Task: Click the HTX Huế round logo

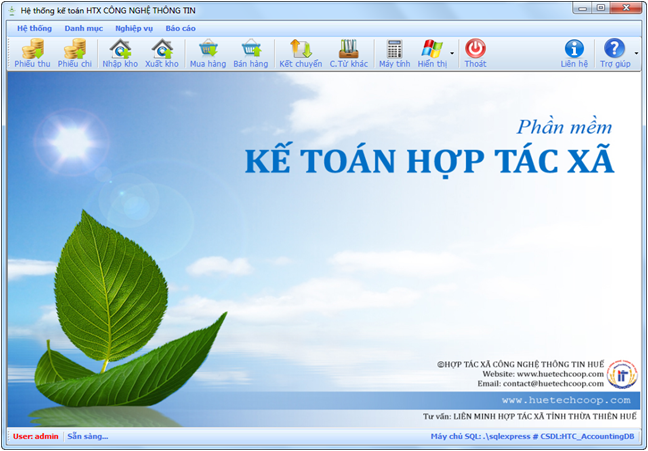Action: coord(622,375)
